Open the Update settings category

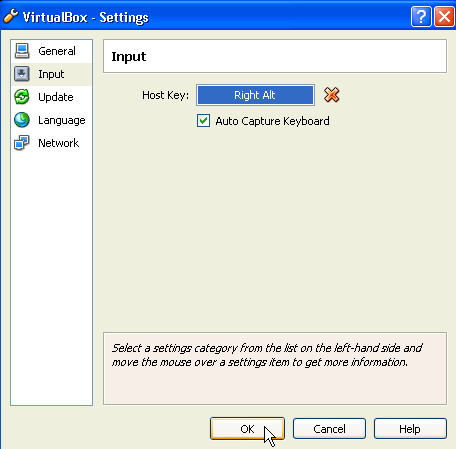56,97
